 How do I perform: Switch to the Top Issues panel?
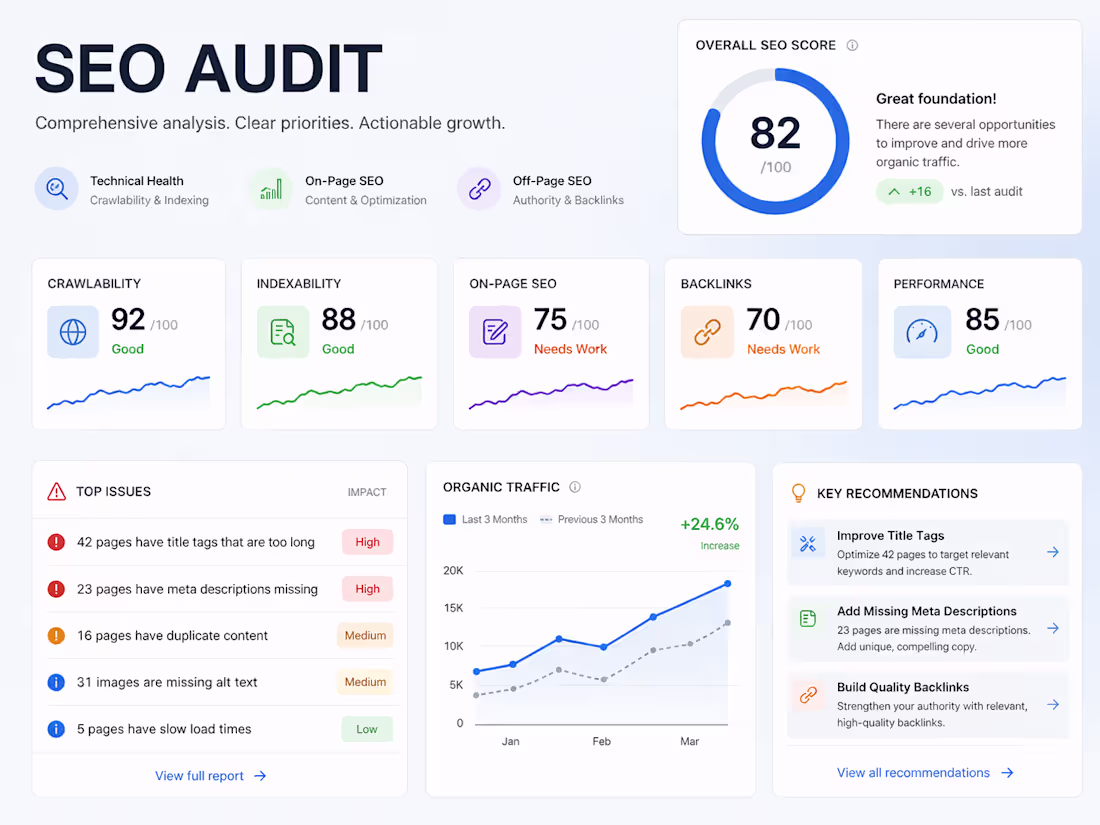coord(114,491)
